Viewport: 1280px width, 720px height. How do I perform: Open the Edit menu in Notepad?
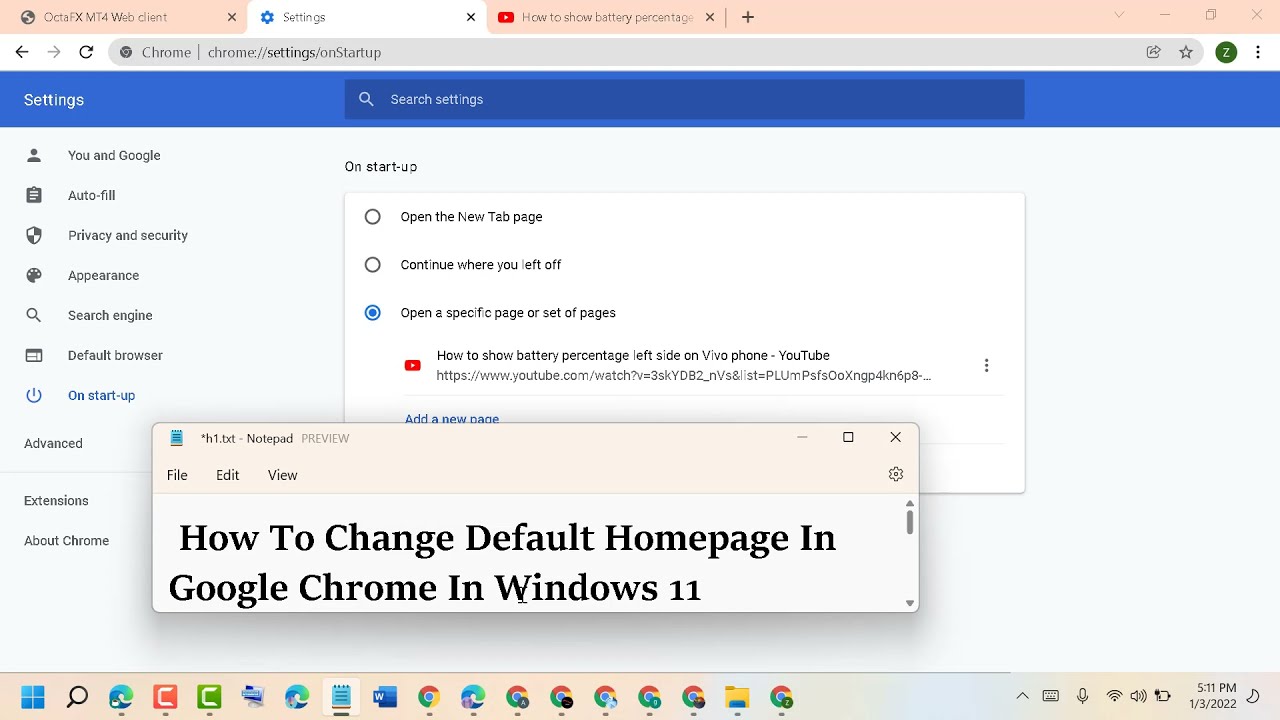click(x=228, y=475)
